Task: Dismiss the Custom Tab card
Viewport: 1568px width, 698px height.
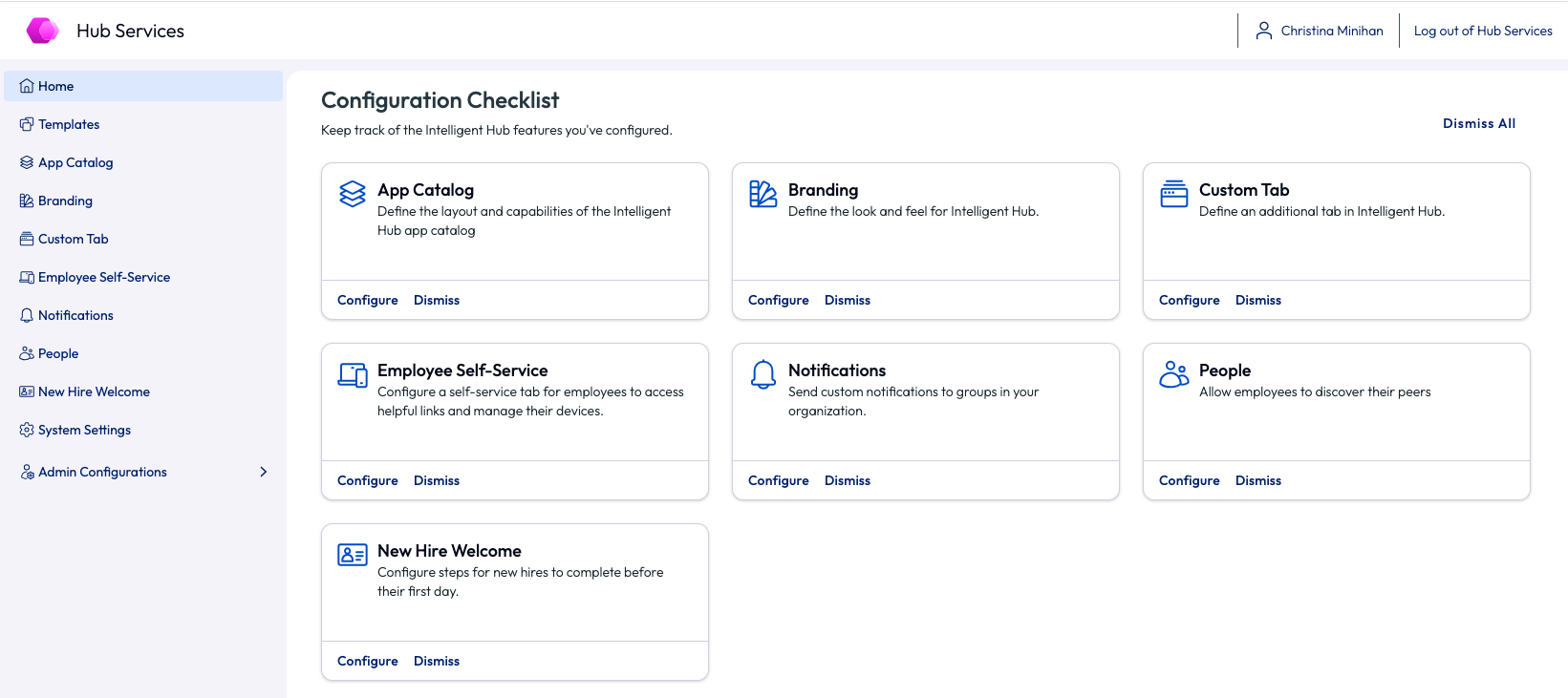Action: point(1257,300)
